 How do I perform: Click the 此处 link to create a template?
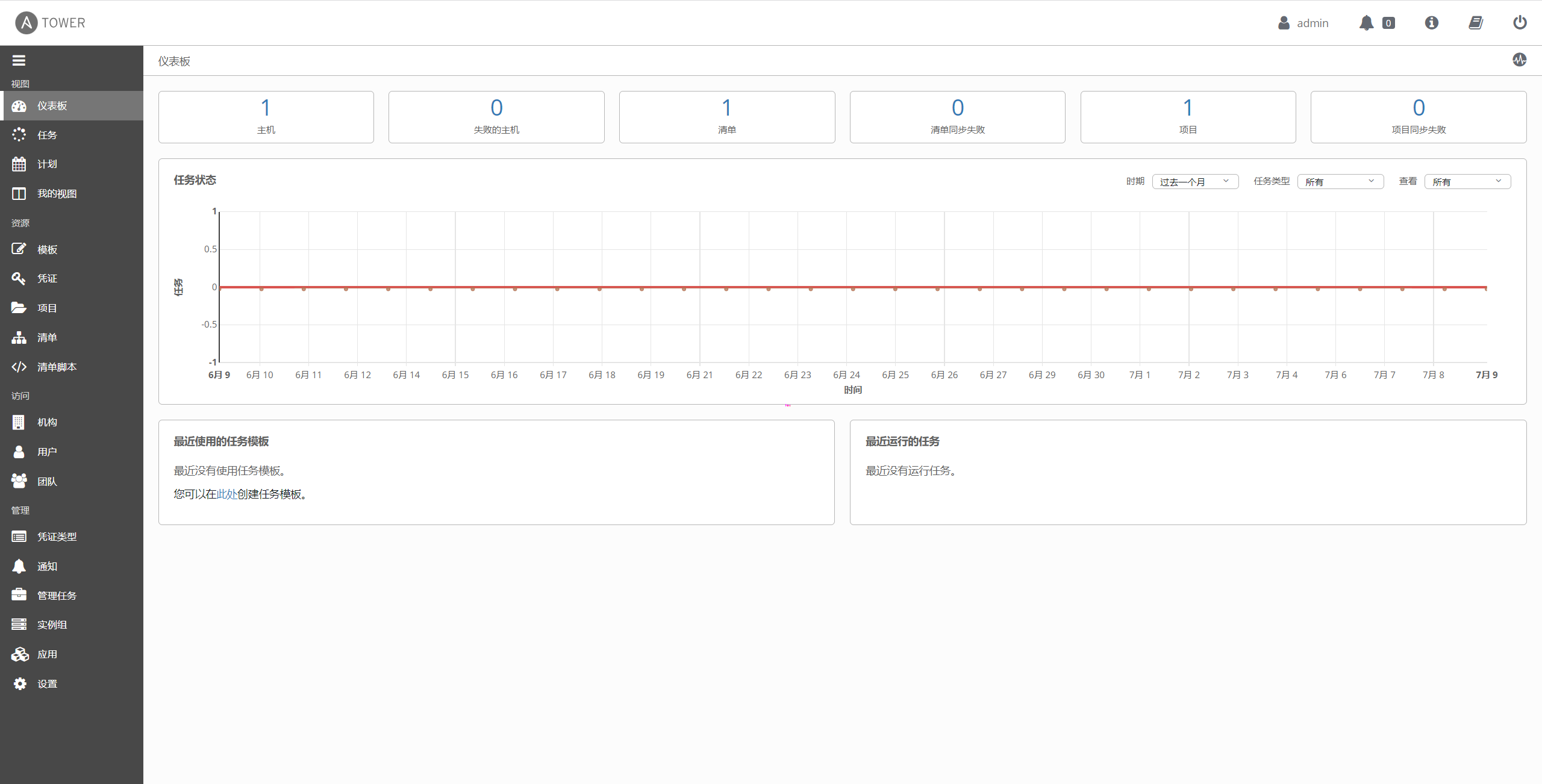pos(226,494)
